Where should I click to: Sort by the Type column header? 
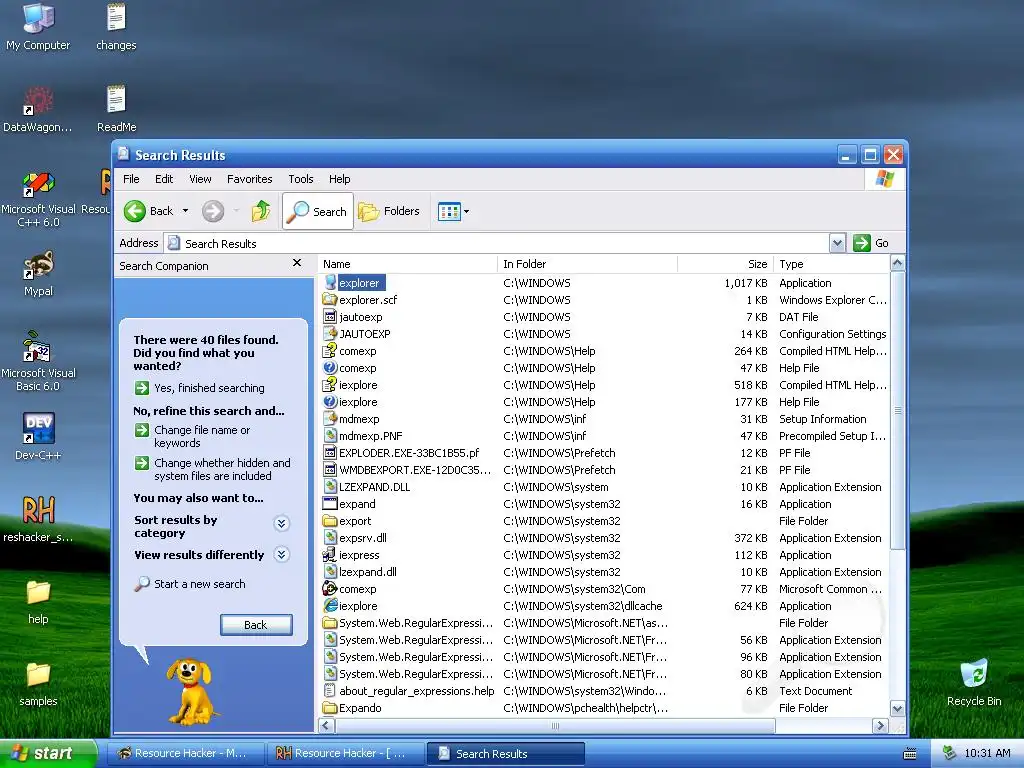tap(831, 264)
